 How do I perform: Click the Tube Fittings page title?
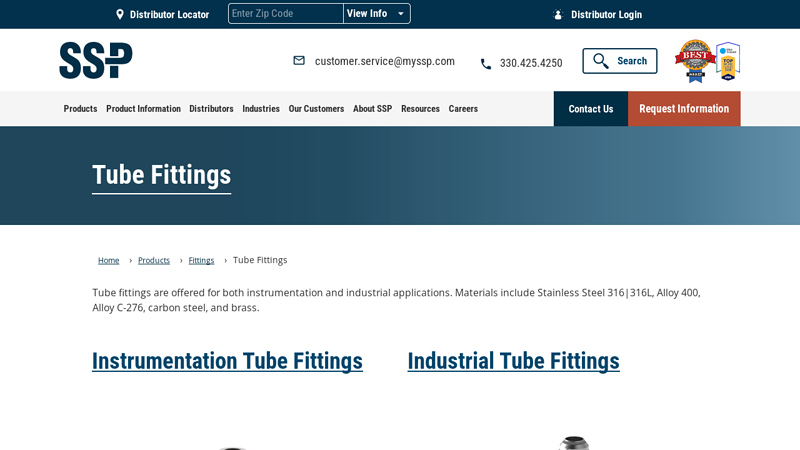[161, 175]
